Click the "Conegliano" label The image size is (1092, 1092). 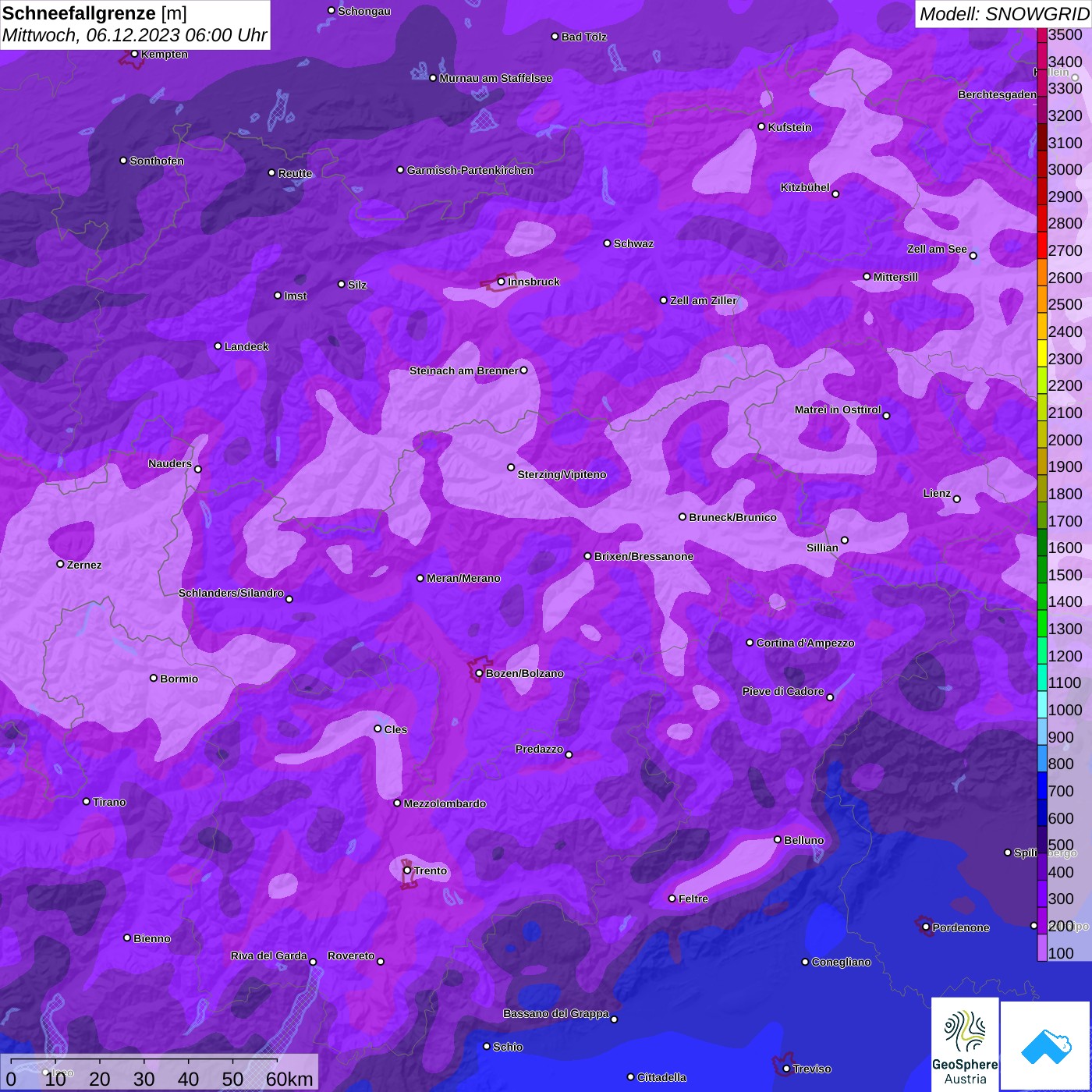pyautogui.click(x=842, y=962)
